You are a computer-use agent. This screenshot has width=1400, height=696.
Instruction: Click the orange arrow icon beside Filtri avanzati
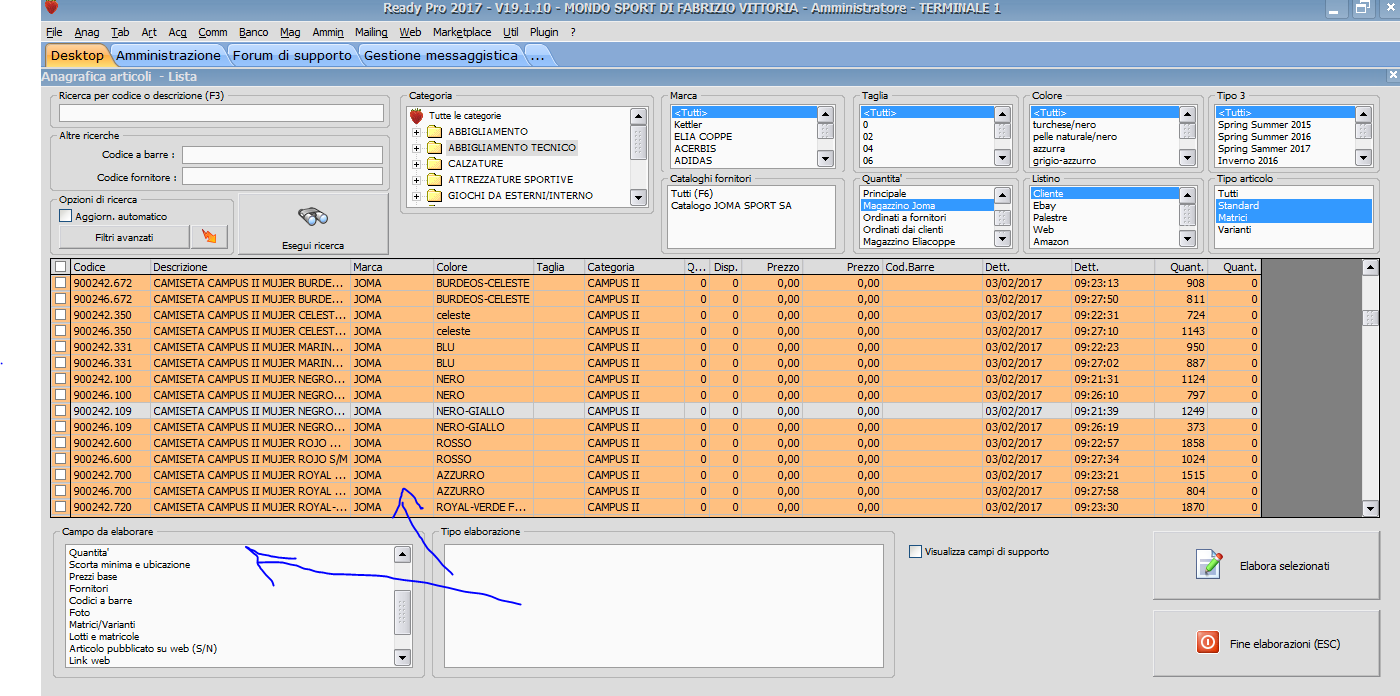pos(210,237)
